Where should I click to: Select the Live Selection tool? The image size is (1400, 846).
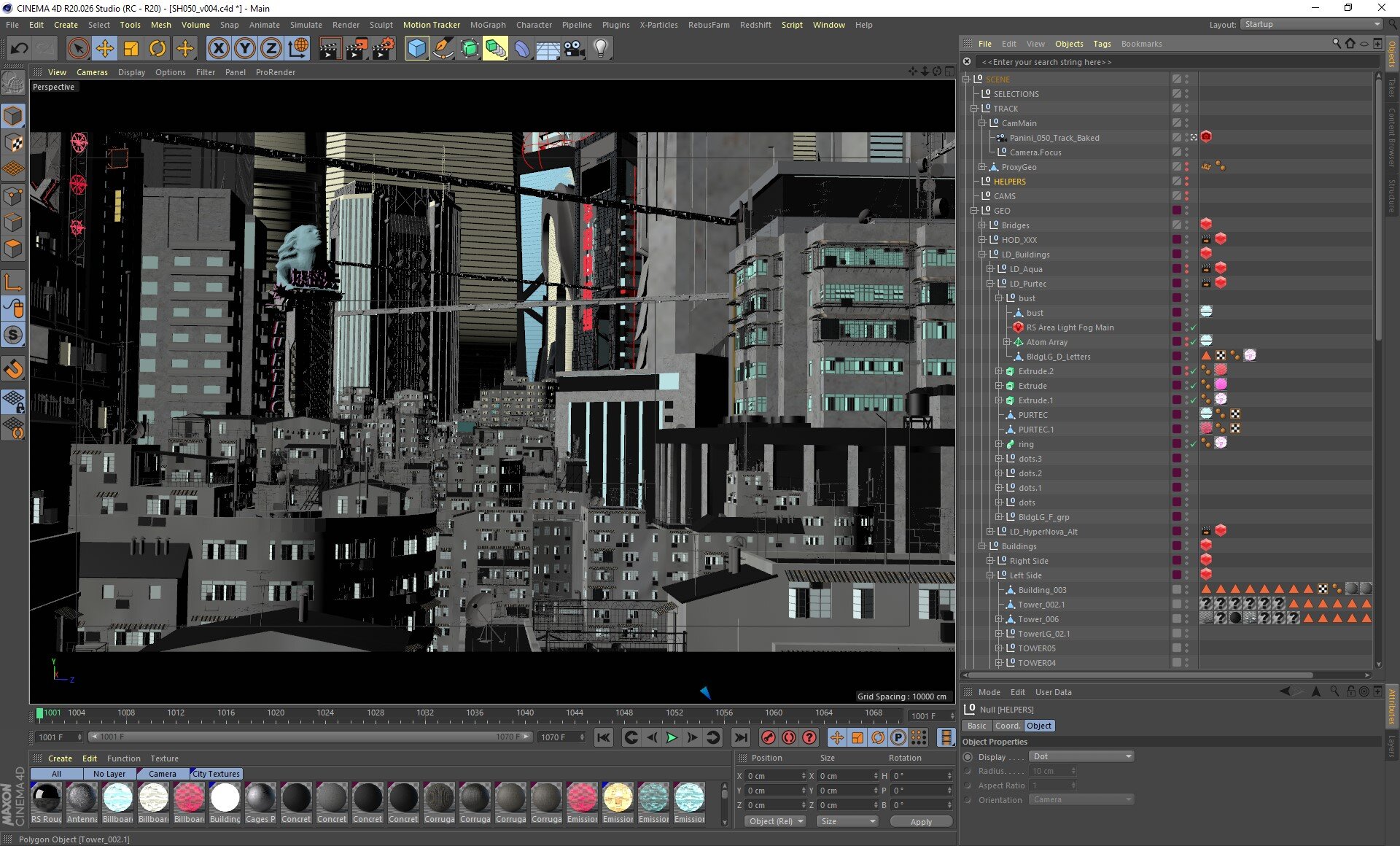point(78,49)
